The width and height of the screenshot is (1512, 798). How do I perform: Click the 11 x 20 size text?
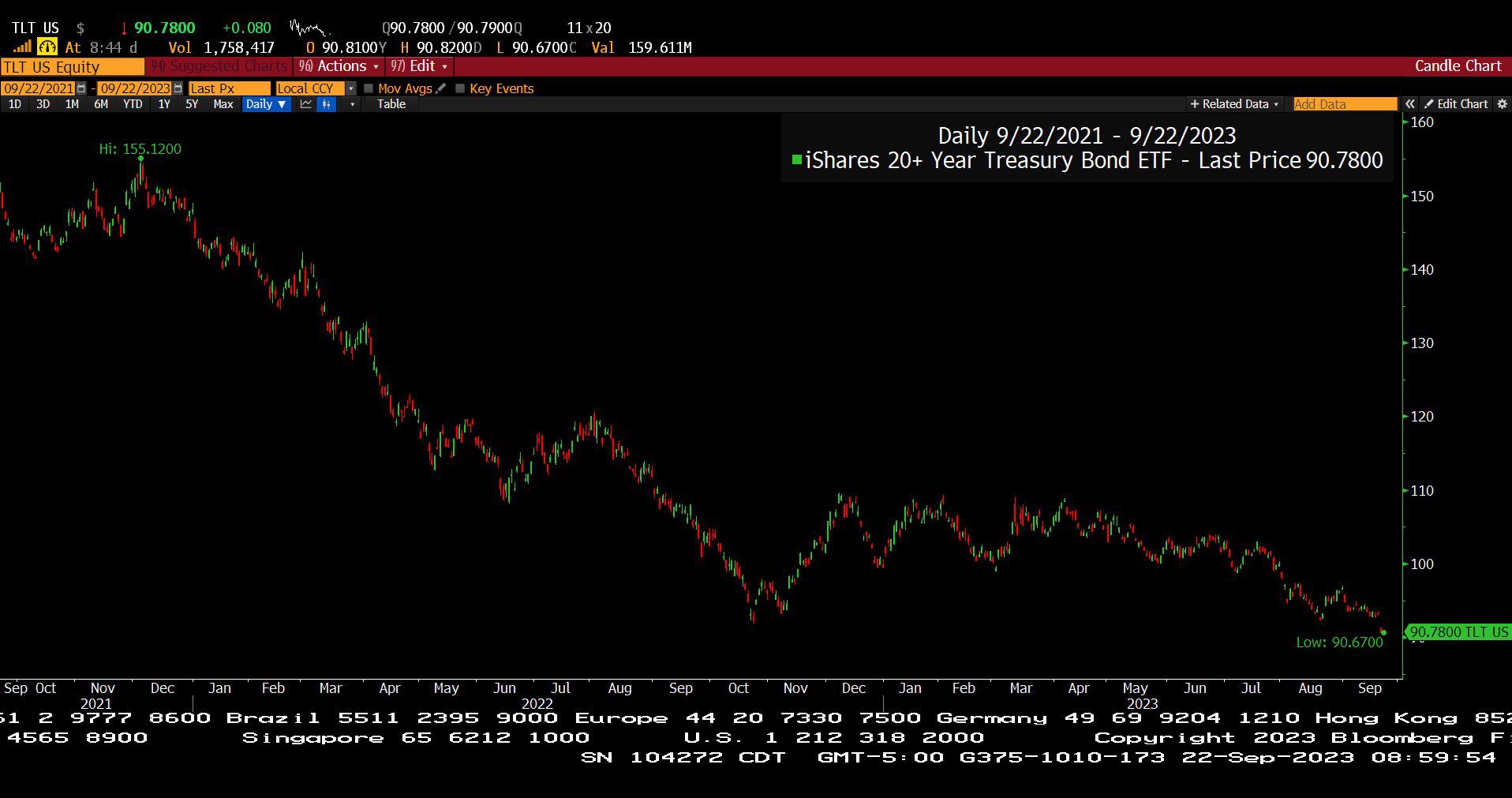click(x=589, y=28)
